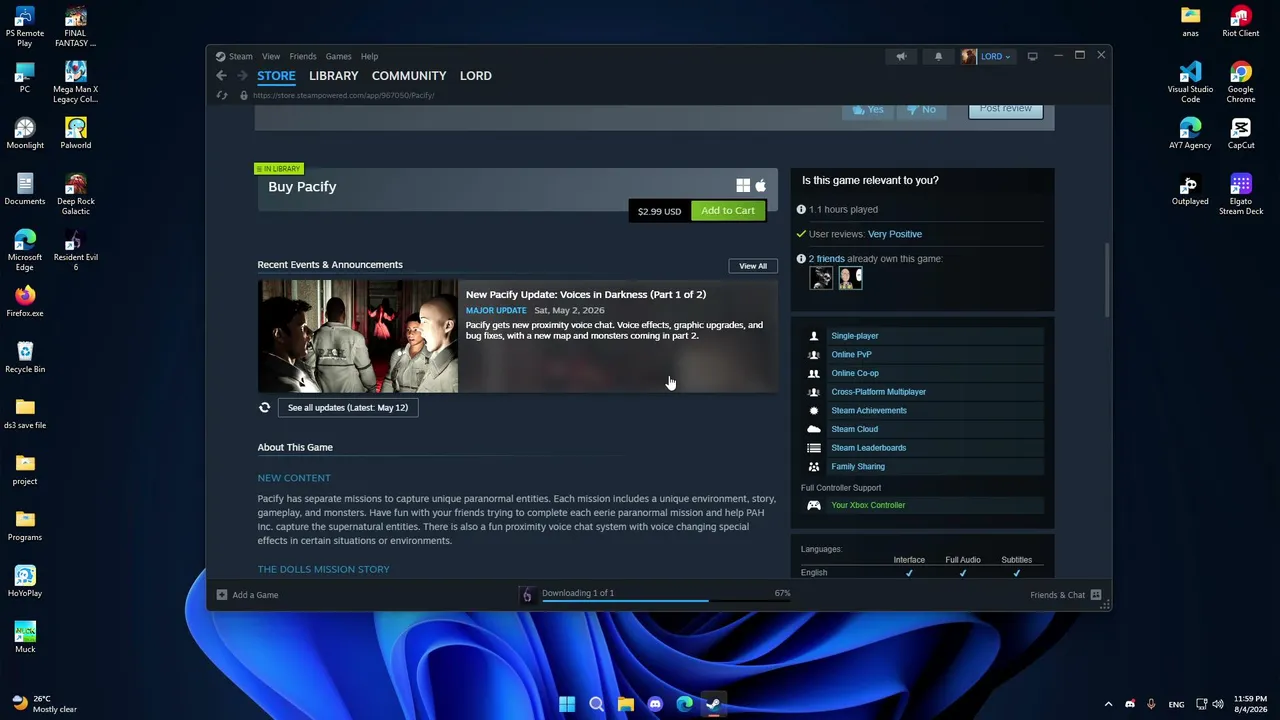
Task: Go to the STORE tab
Action: tap(276, 76)
